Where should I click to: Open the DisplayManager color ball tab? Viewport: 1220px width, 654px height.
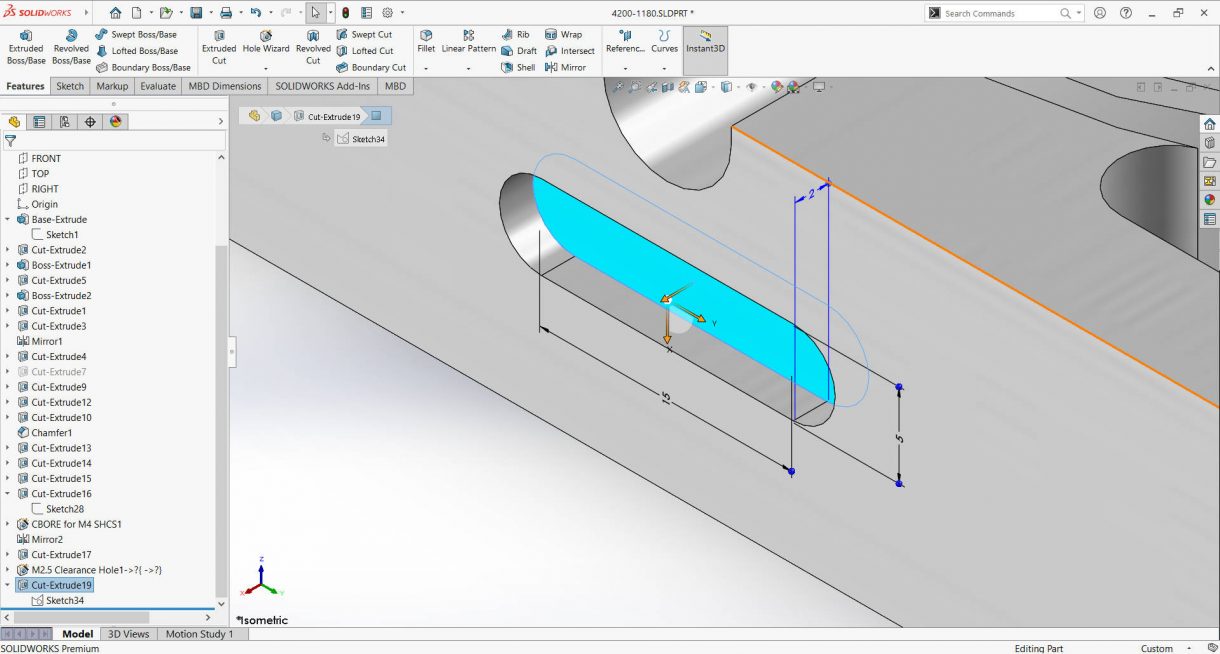click(115, 122)
